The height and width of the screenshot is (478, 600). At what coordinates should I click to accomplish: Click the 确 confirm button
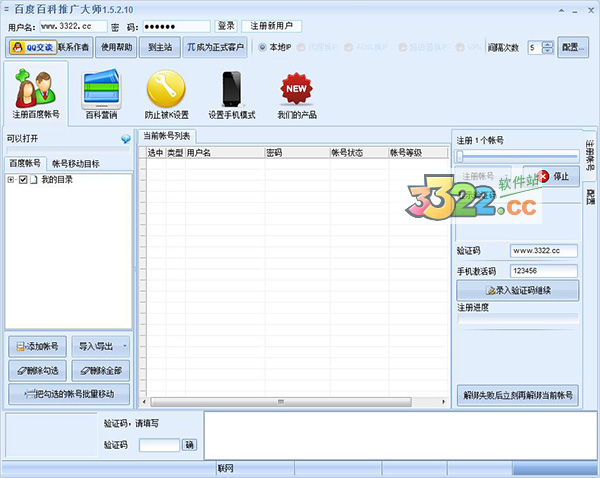pos(189,445)
